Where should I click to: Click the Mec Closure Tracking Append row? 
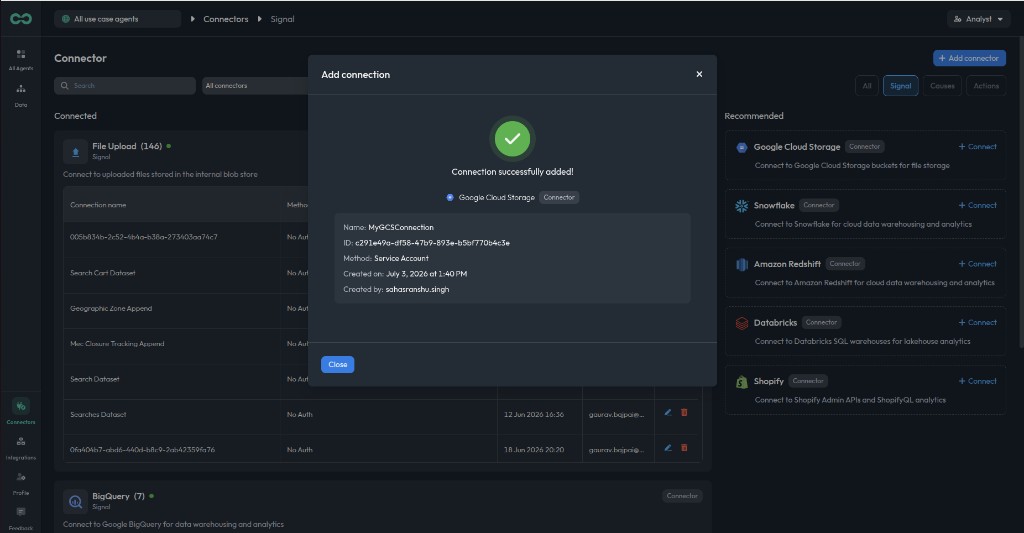click(117, 344)
